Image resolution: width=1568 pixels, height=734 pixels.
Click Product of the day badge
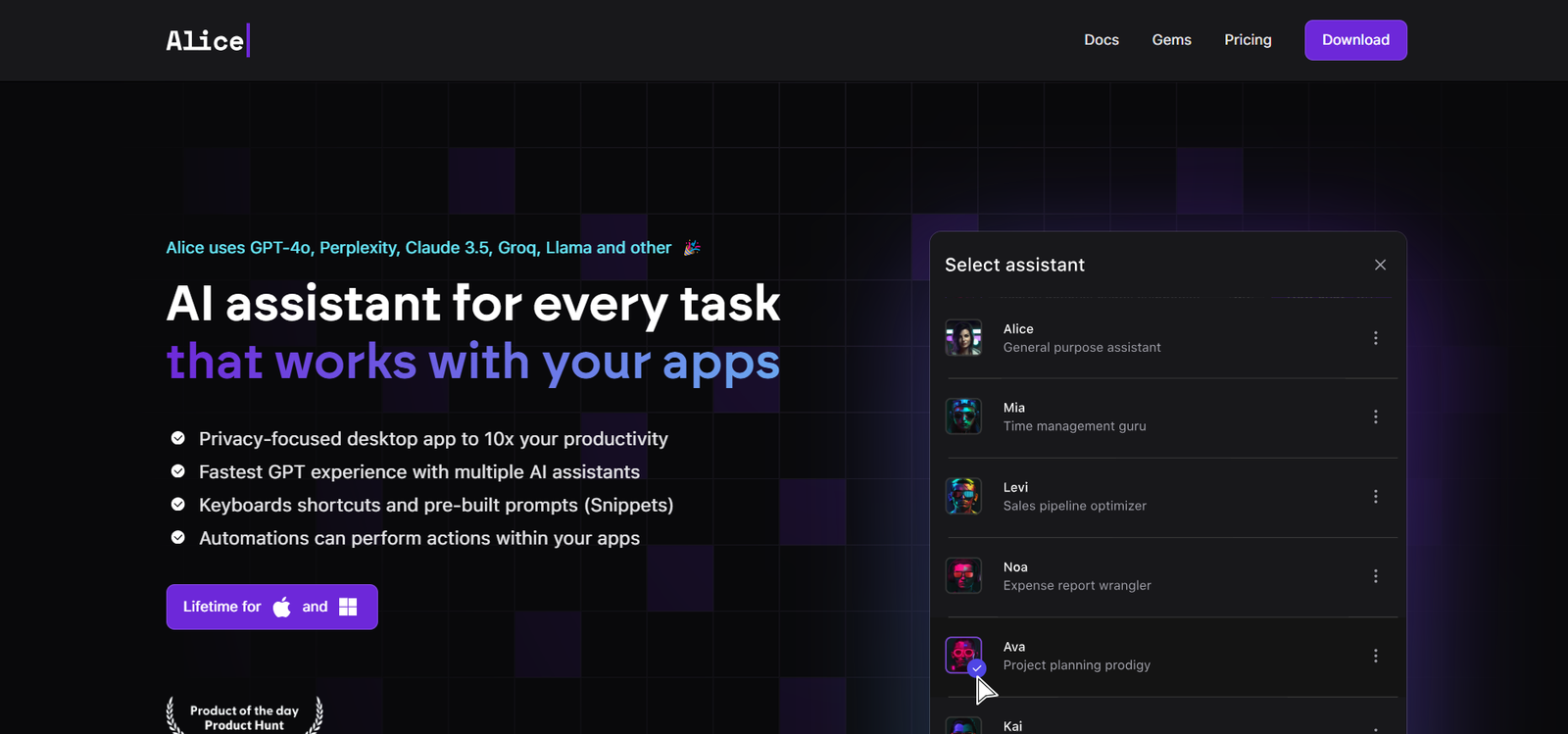coord(244,714)
